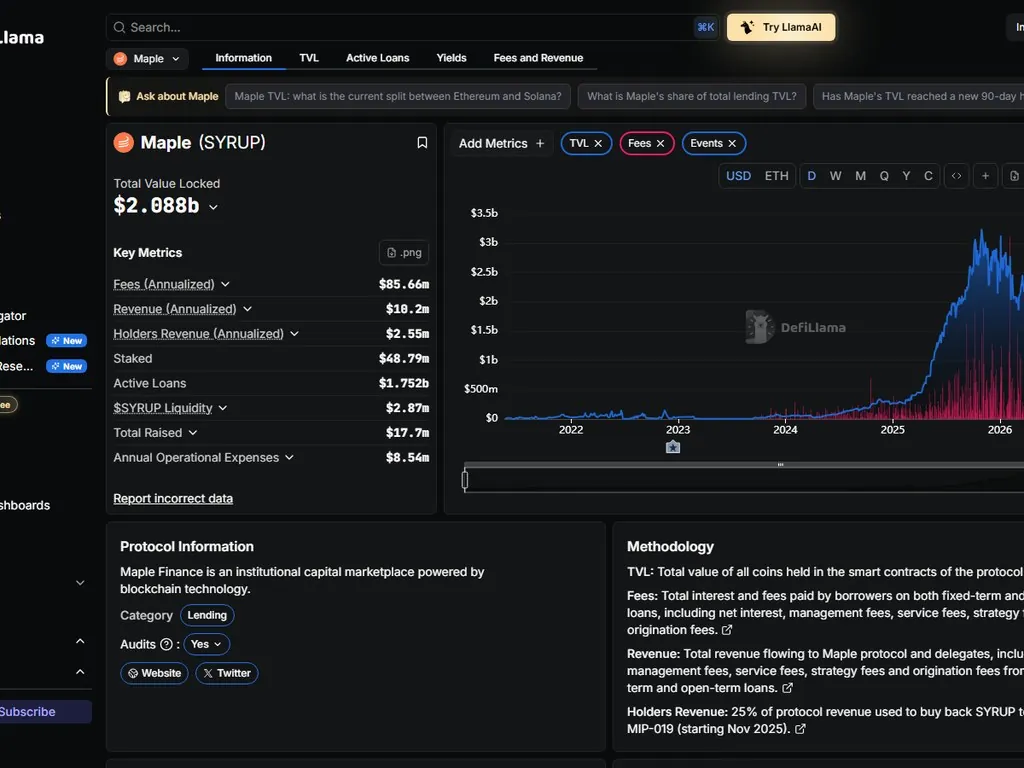Expand Total Raised details
Image resolution: width=1024 pixels, height=768 pixels.
(193, 433)
